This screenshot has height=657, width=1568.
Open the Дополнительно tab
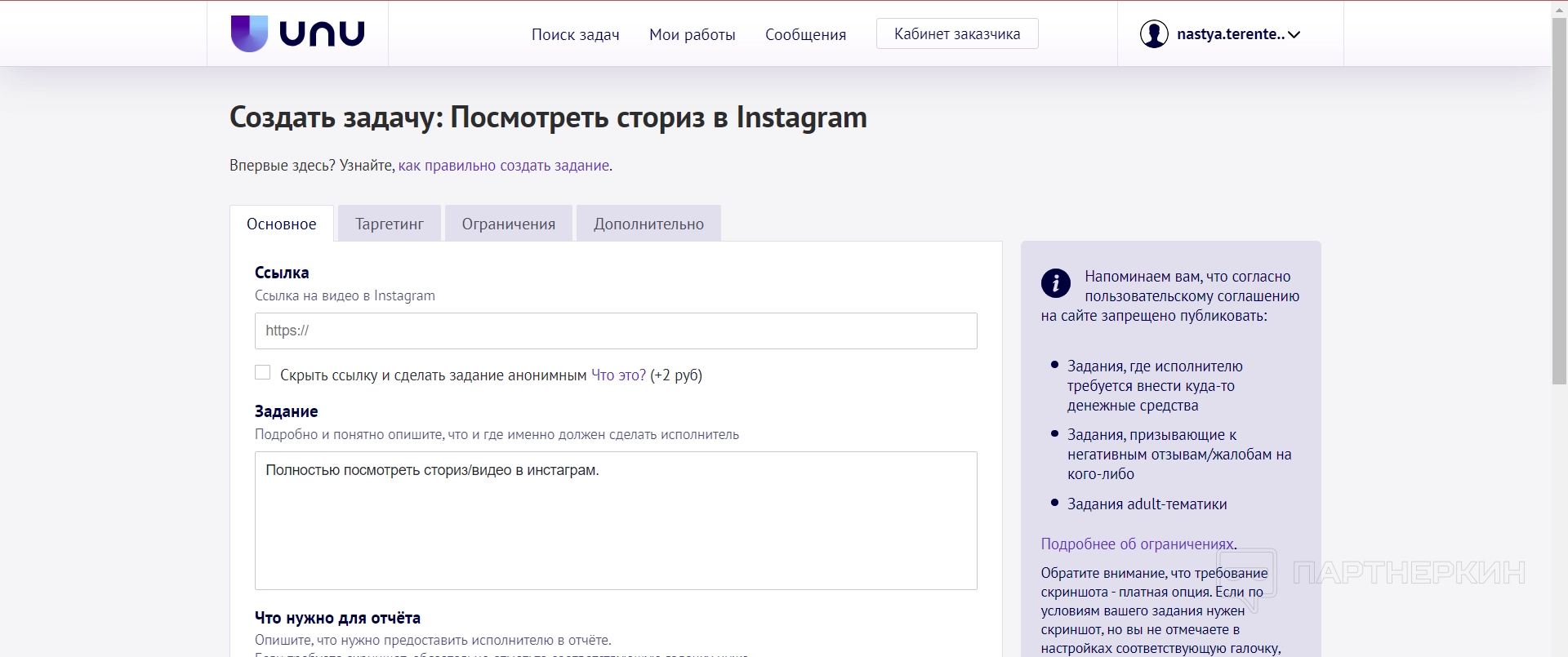click(648, 224)
